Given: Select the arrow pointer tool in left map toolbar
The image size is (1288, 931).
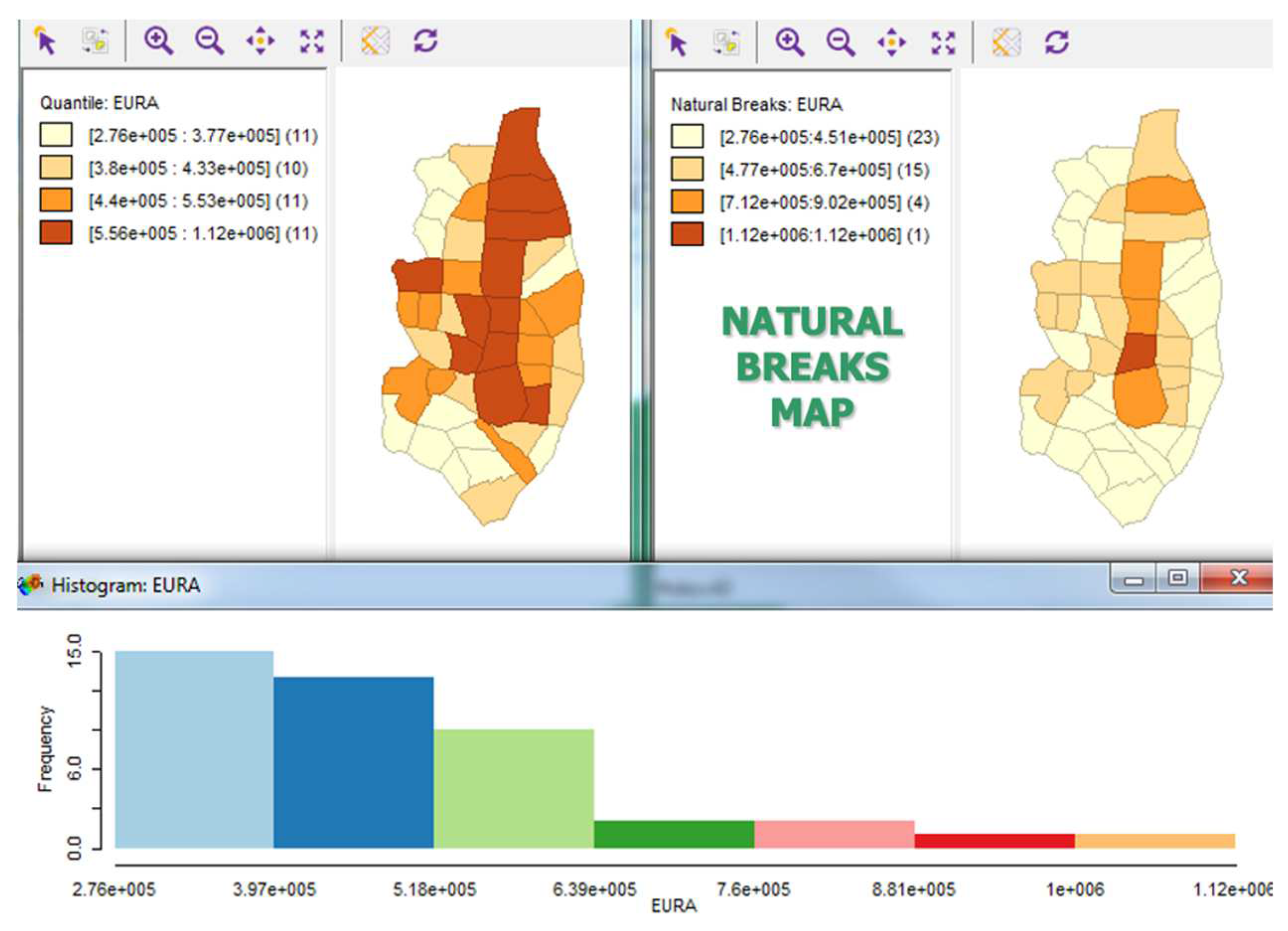Looking at the screenshot, I should point(45,41).
